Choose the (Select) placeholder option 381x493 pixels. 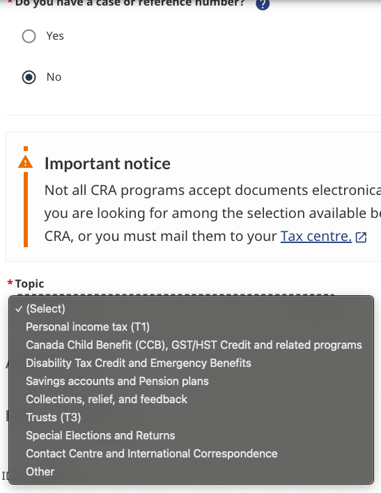[x=191, y=309]
